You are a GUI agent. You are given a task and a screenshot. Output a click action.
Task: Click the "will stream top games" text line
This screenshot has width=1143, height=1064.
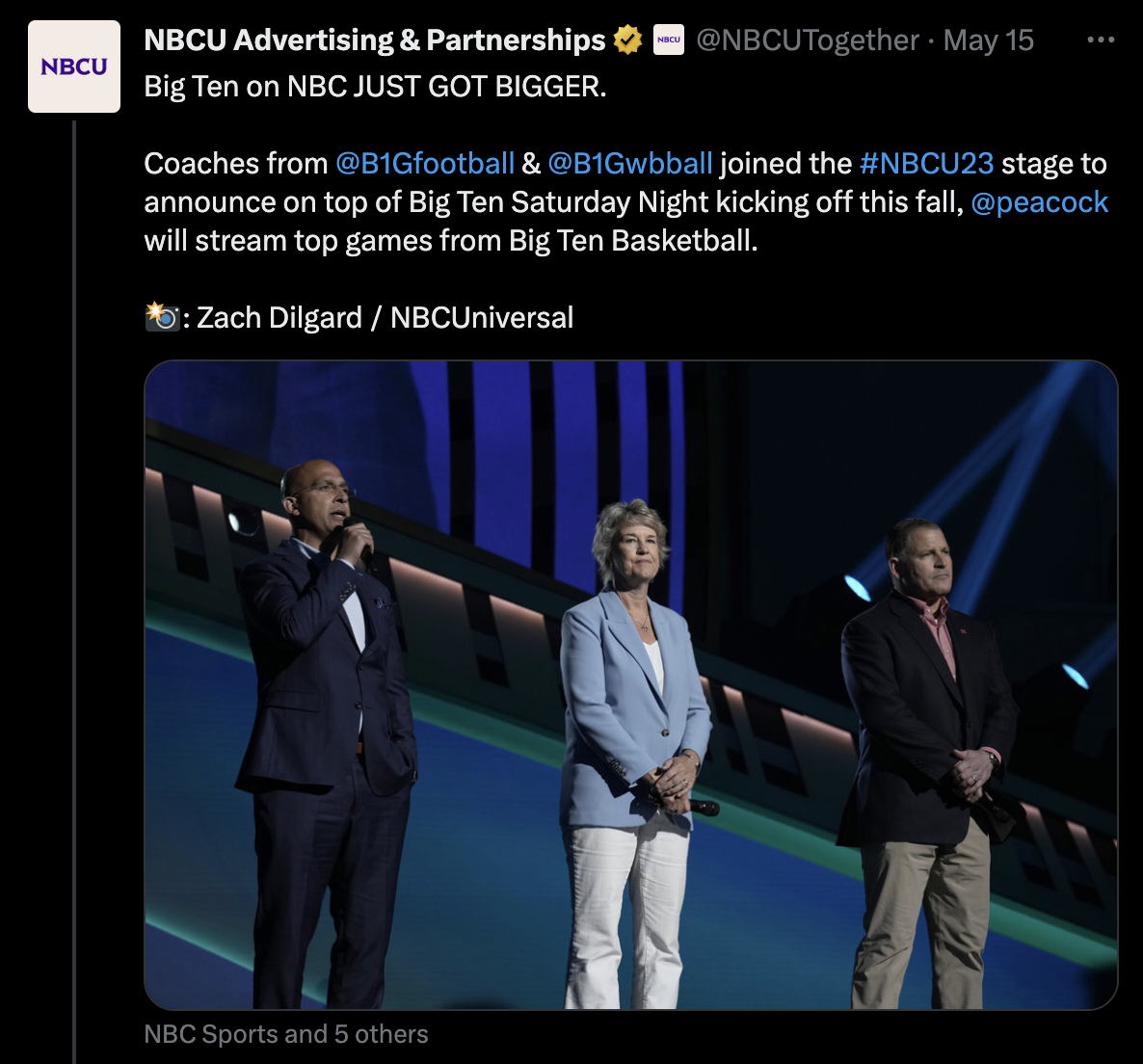451,240
